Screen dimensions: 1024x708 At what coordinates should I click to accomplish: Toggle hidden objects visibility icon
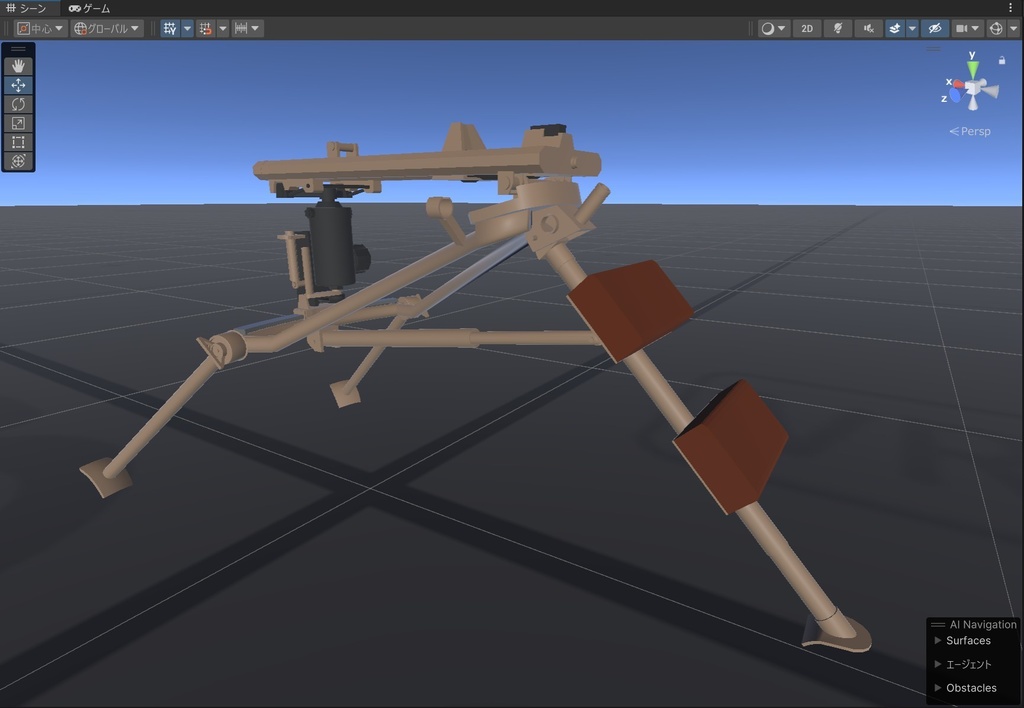[935, 28]
